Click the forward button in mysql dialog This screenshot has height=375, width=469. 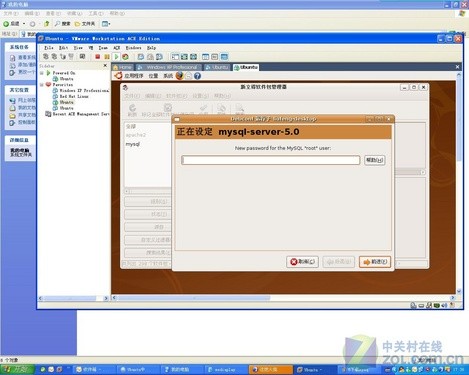click(375, 262)
